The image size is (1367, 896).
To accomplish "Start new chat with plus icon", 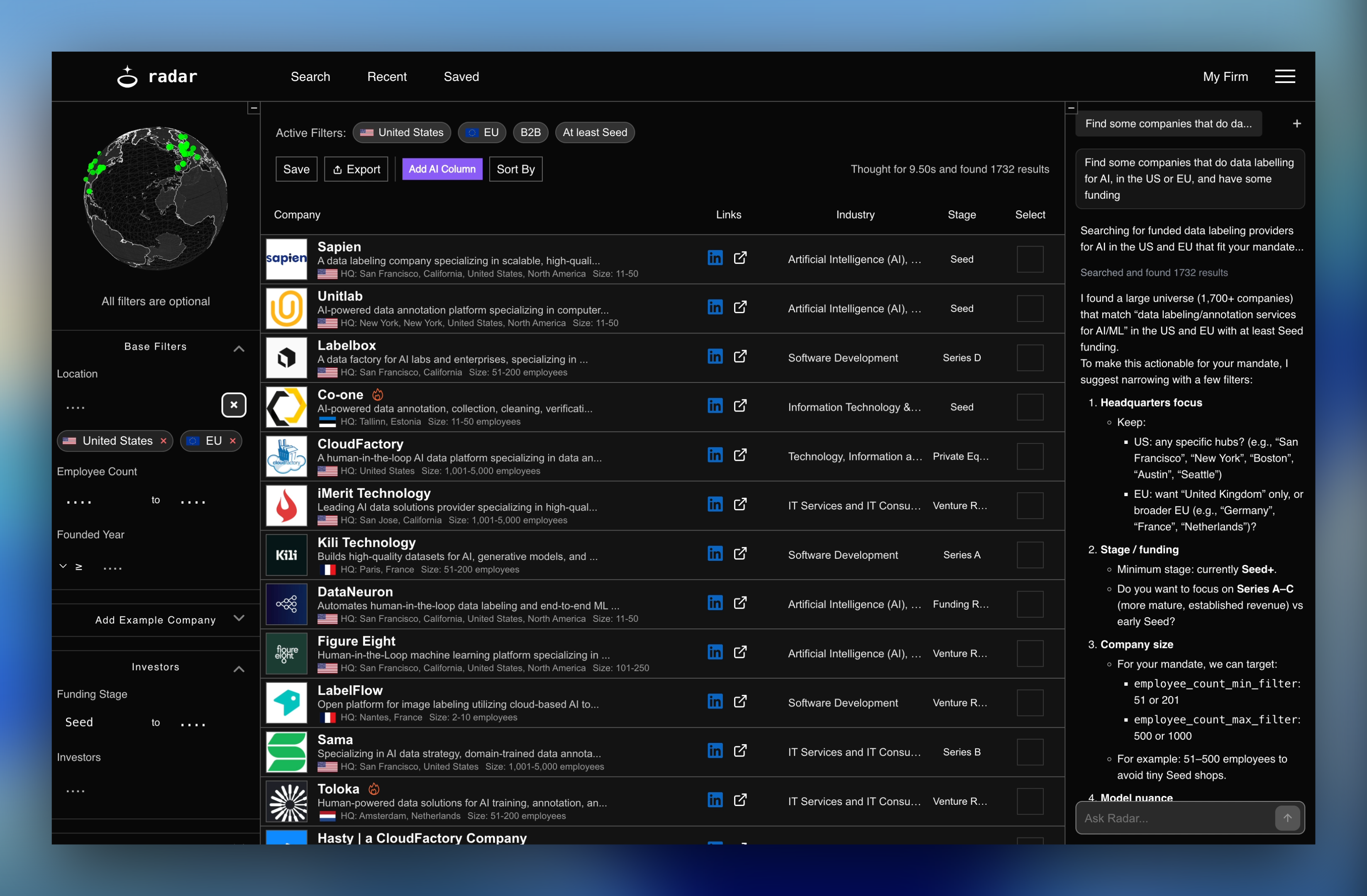I will pyautogui.click(x=1297, y=124).
